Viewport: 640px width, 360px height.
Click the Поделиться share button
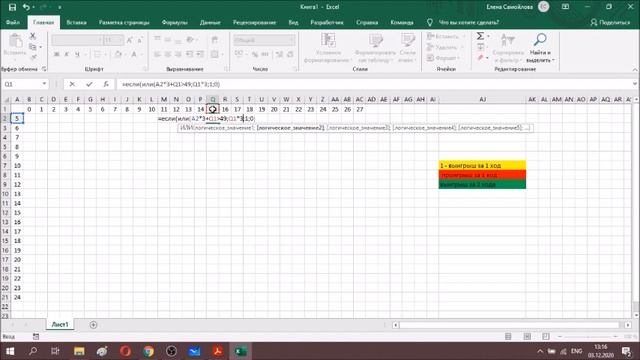pyautogui.click(x=610, y=22)
